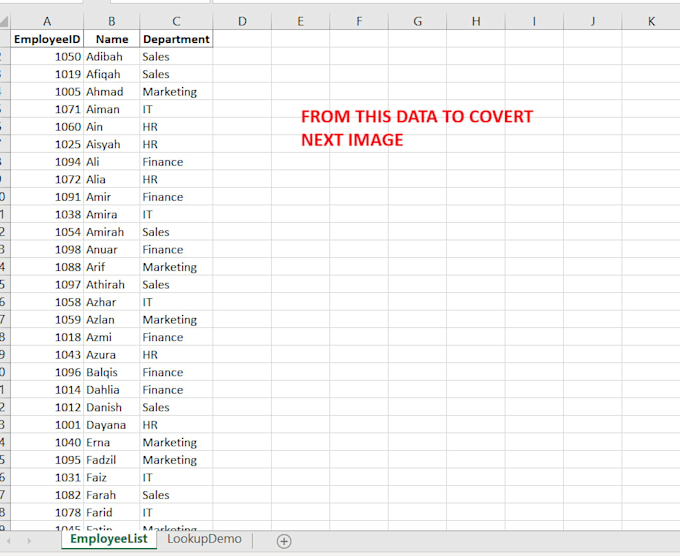Click the Name header cell
This screenshot has width=680, height=556.
[x=111, y=39]
